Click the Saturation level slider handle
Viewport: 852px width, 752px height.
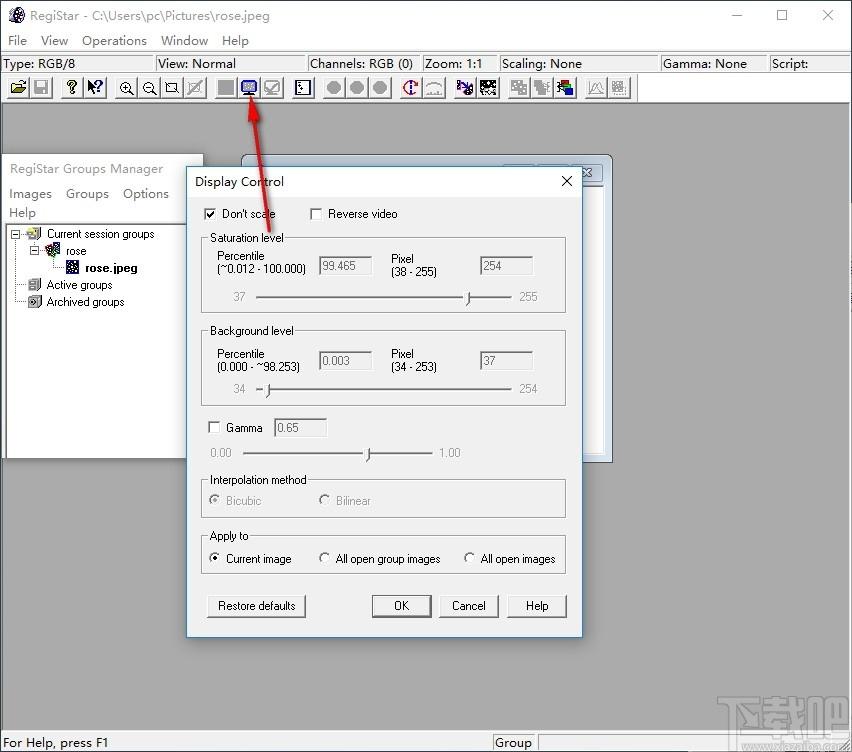468,298
